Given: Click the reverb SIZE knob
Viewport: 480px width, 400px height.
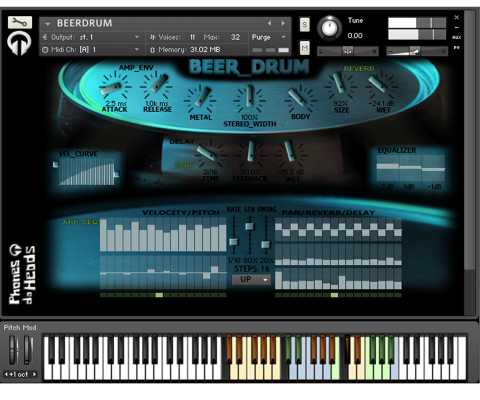Looking at the screenshot, I should tap(340, 85).
